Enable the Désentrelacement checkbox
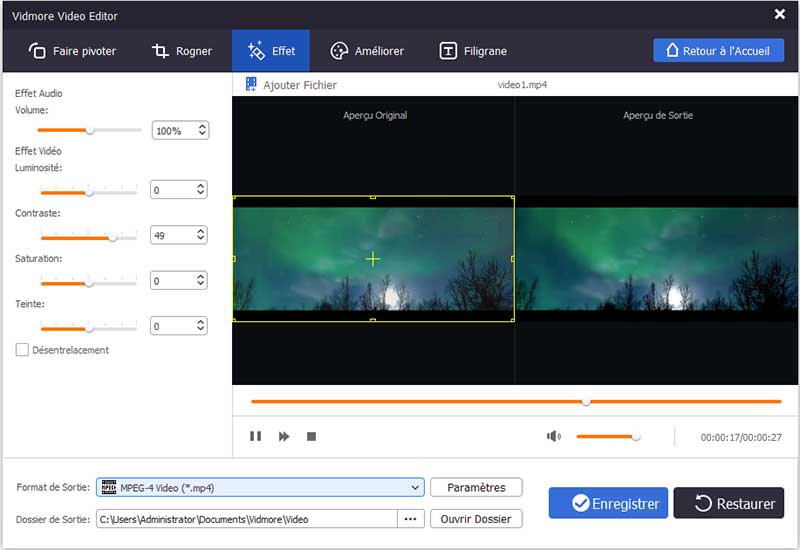Screen dimensions: 800x550 [x=22, y=350]
